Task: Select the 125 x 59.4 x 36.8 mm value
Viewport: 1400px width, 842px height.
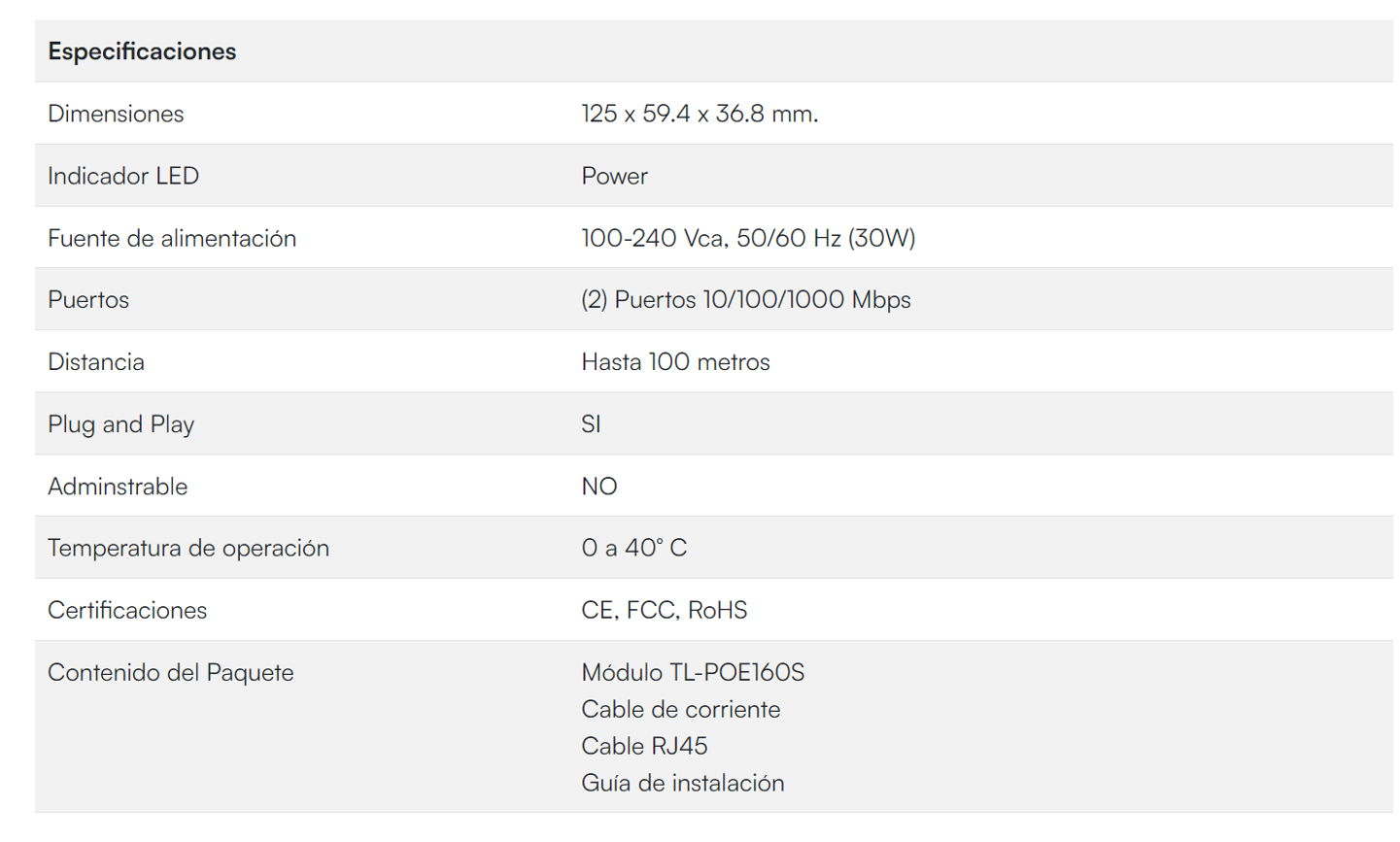Action: pos(700,114)
